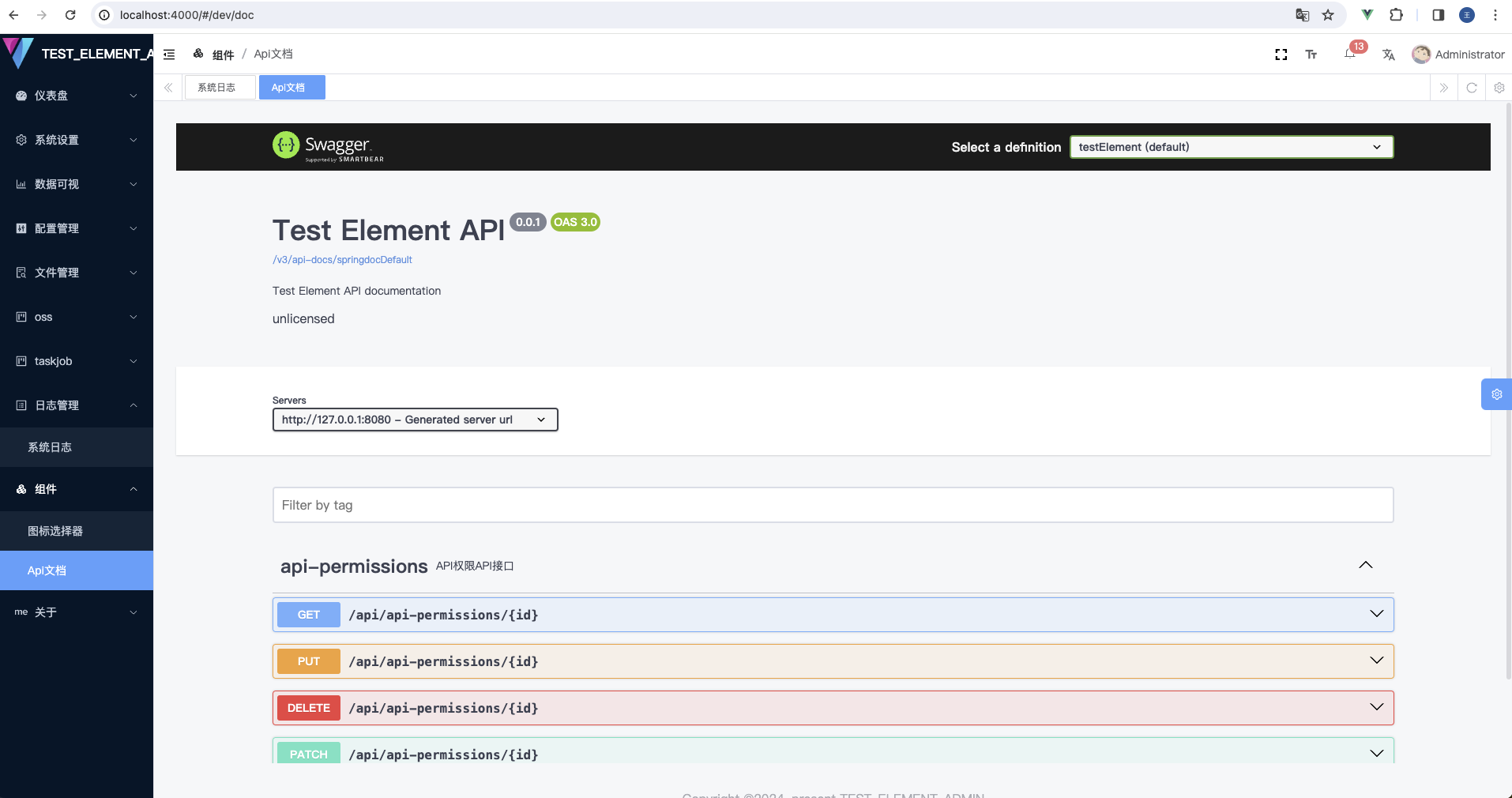The image size is (1512, 798).
Task: Switch to the 系统日志 tab
Action: (x=216, y=88)
